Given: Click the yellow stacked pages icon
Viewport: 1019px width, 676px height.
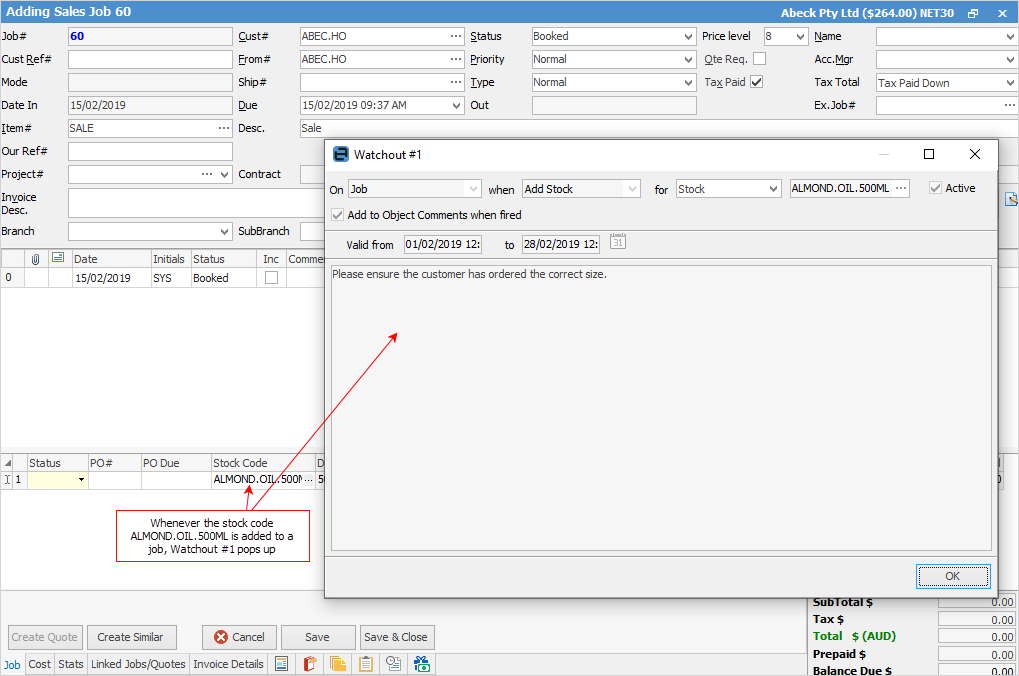Looking at the screenshot, I should [x=338, y=663].
